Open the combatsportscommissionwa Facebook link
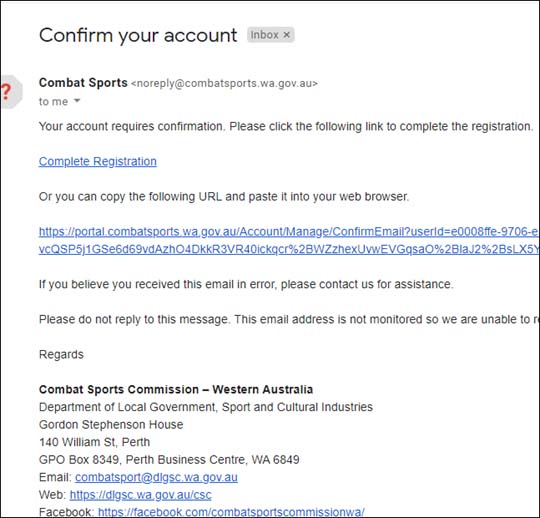 tap(231, 512)
